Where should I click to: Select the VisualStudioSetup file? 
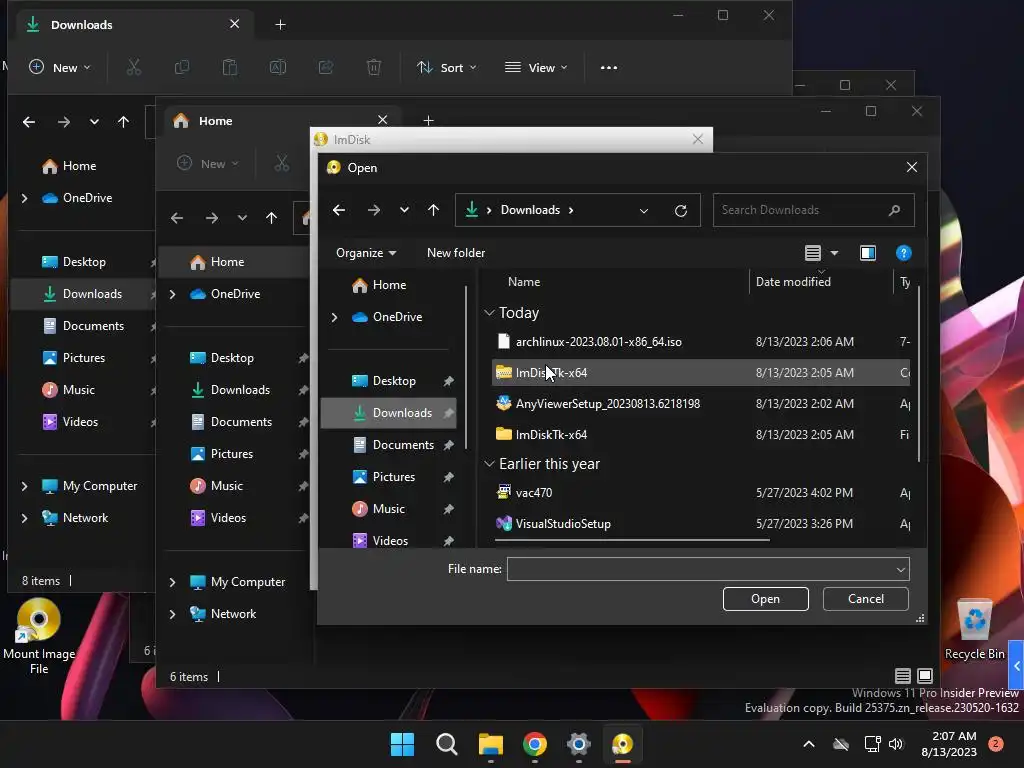701,524
